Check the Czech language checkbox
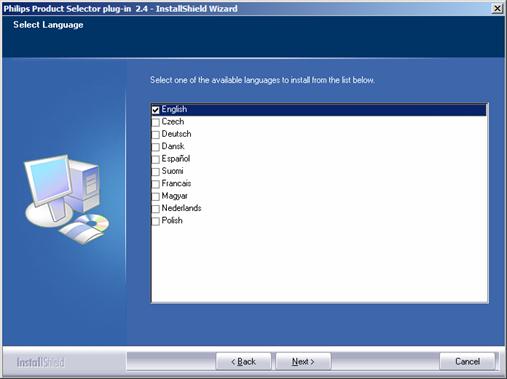Viewport: 507px width, 379px height. point(155,122)
